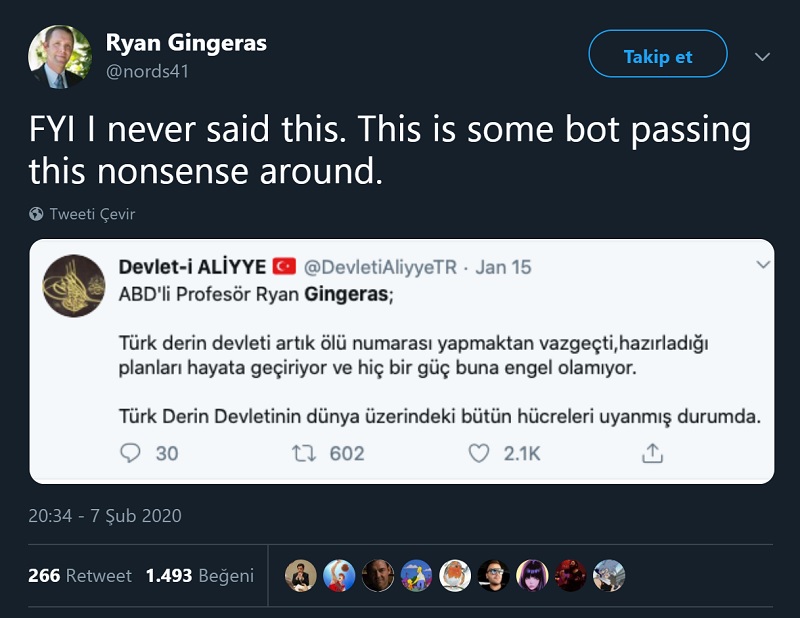Click the globe icon beside Tweeti Çevir
Image resolution: width=800 pixels, height=618 pixels.
point(37,214)
